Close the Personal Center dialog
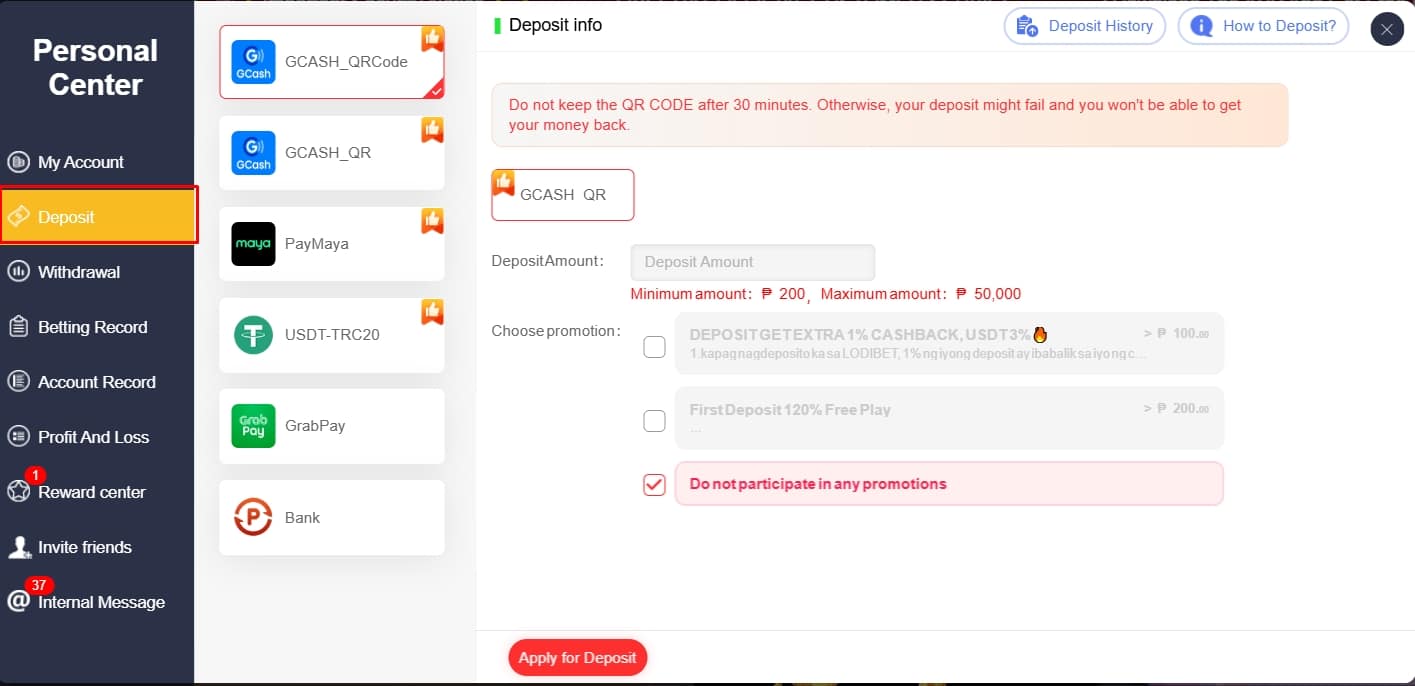The image size is (1415, 686). (1386, 30)
